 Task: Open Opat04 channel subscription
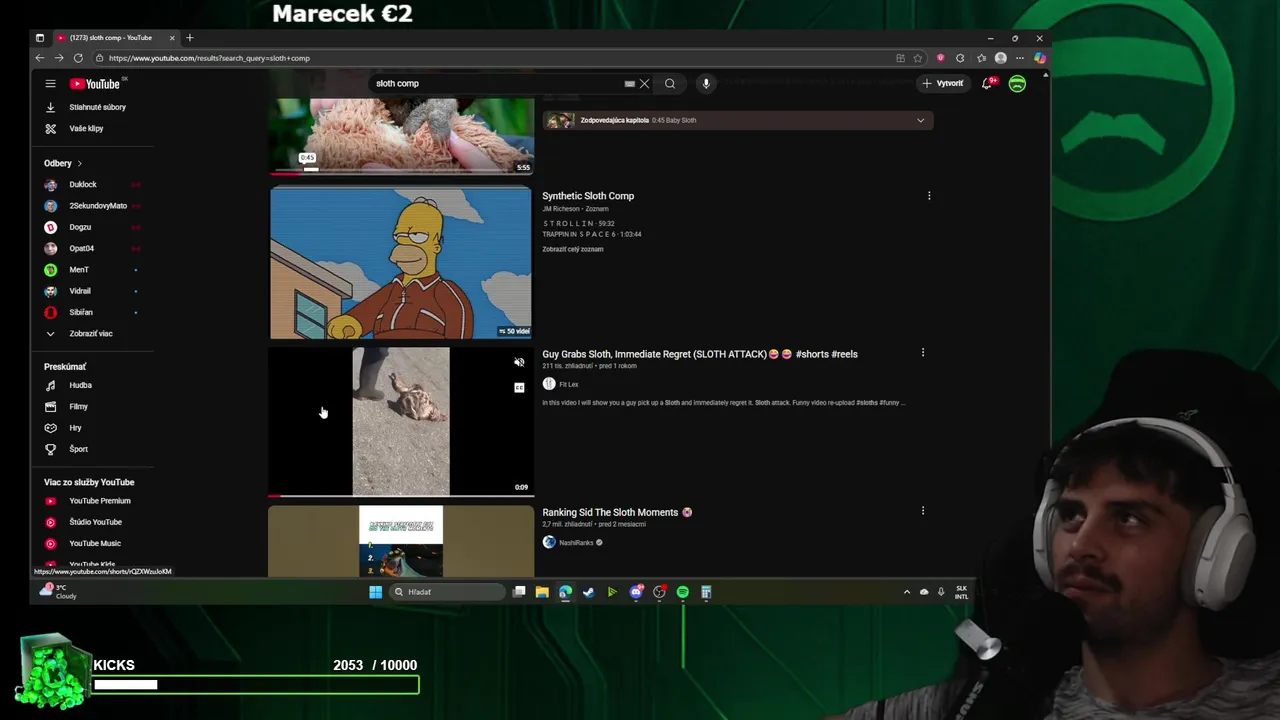click(82, 248)
